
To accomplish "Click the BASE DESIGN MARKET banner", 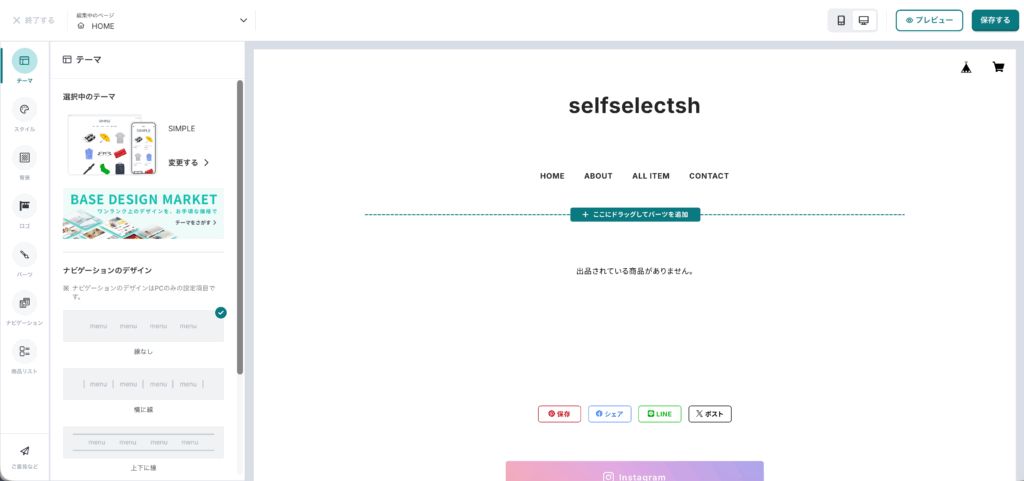I will [x=143, y=213].
